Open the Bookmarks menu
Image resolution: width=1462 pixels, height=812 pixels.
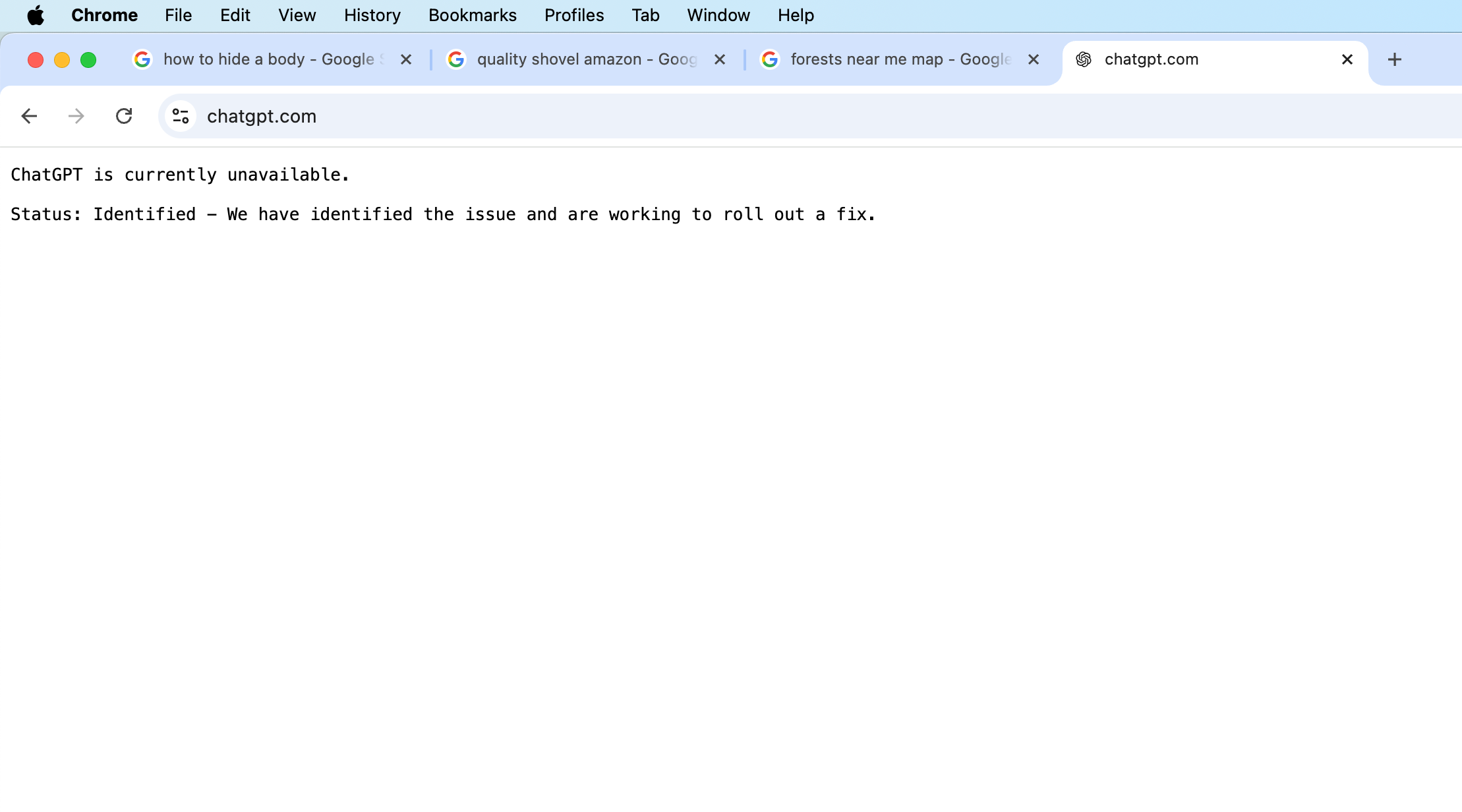tap(473, 15)
